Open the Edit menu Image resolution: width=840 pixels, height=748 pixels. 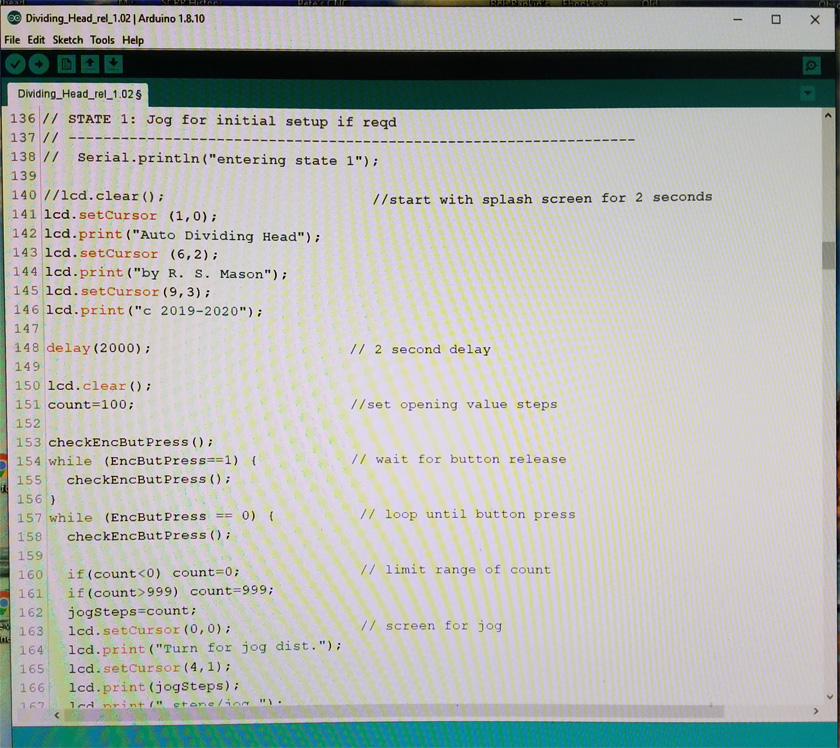point(36,40)
